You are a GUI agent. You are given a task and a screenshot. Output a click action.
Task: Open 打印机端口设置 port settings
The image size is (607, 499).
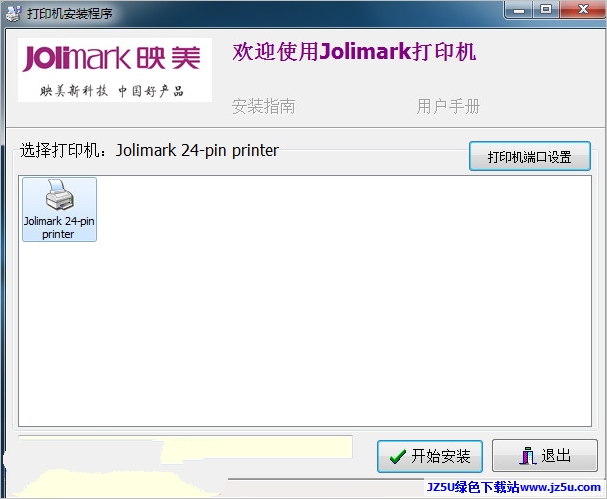pos(530,156)
